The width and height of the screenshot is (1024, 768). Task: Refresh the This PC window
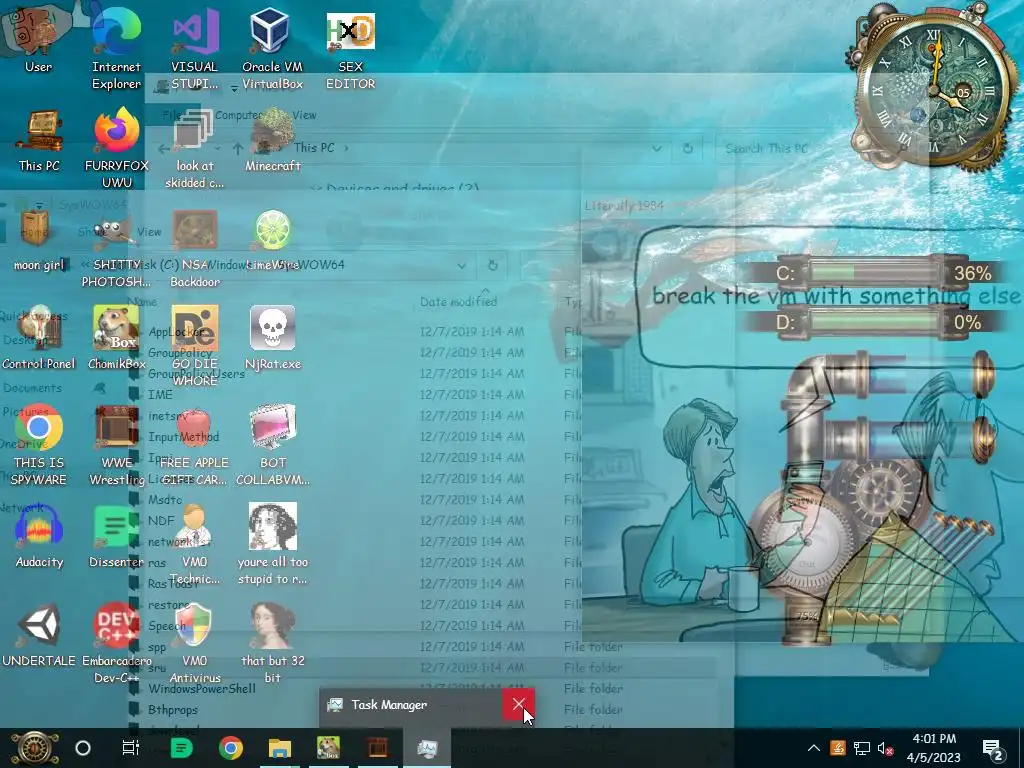[688, 148]
